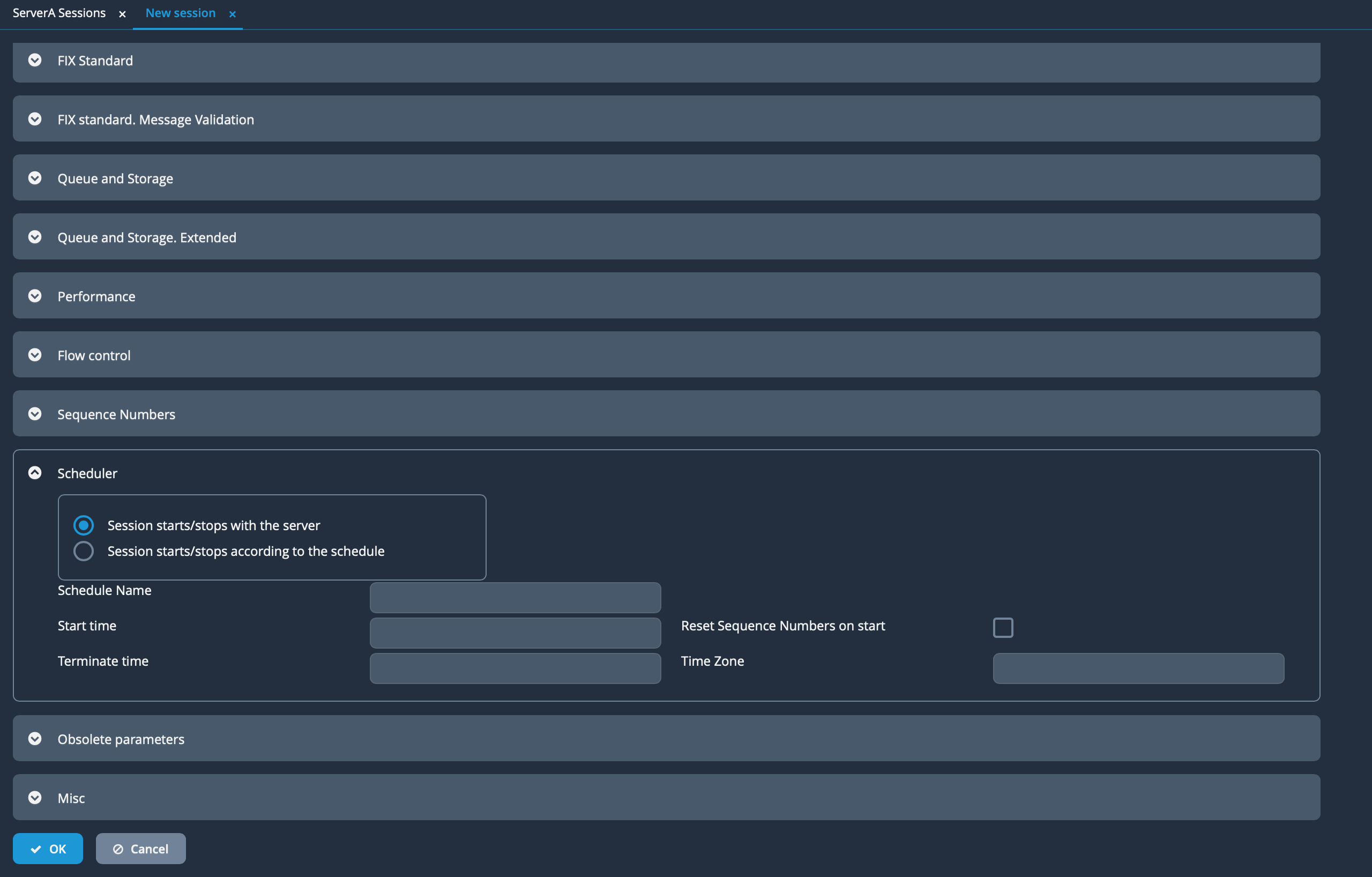Open Queue and Storage. Extended chevron icon

(35, 237)
